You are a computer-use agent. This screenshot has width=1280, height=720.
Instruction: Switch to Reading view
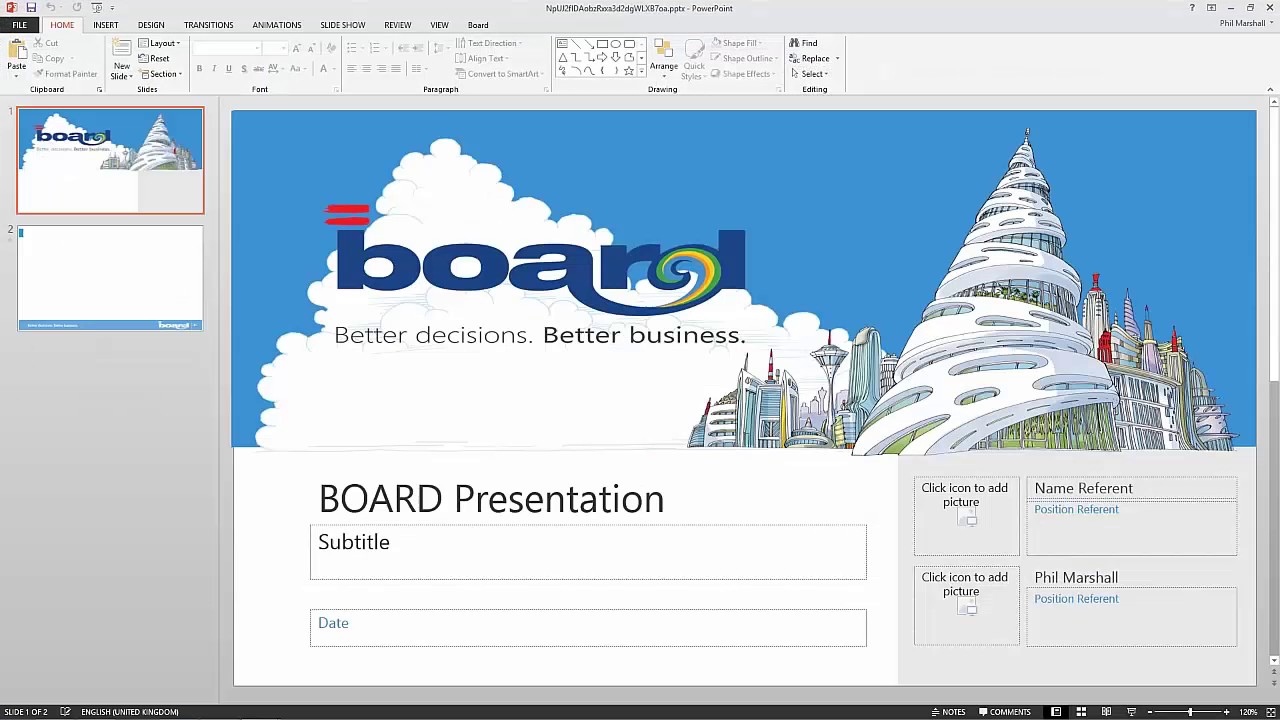click(1106, 712)
